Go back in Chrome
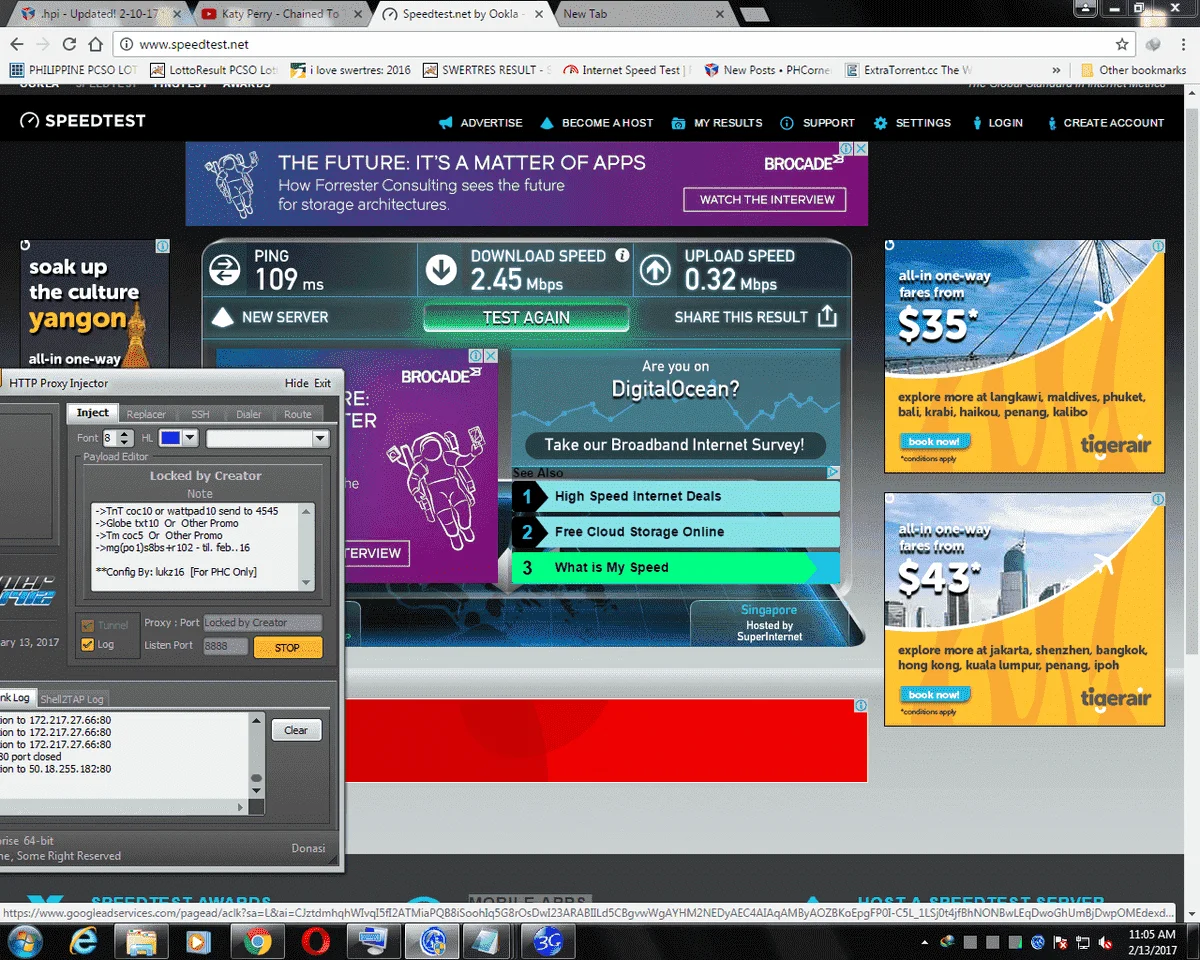 [16, 44]
